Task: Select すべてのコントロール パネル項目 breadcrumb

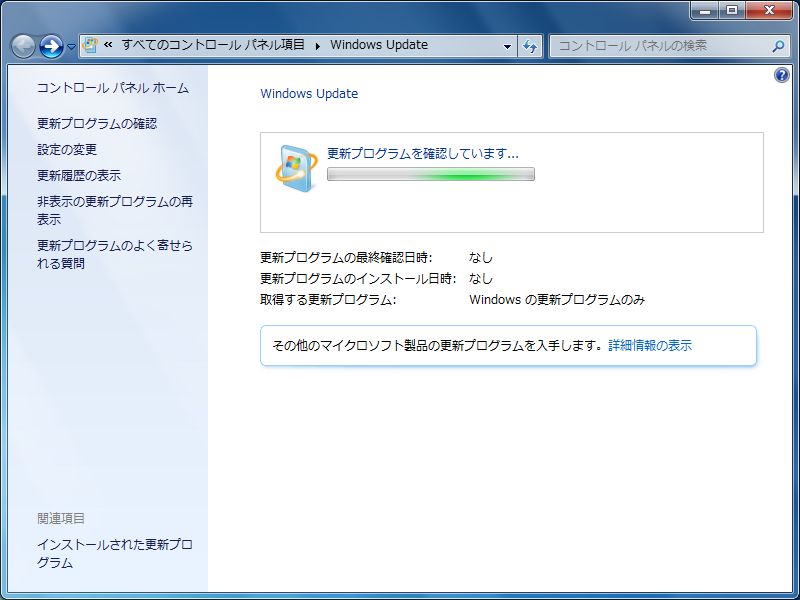Action: click(x=213, y=45)
